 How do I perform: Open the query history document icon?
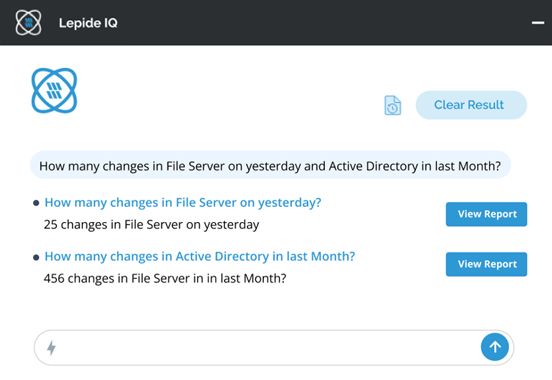(x=393, y=105)
